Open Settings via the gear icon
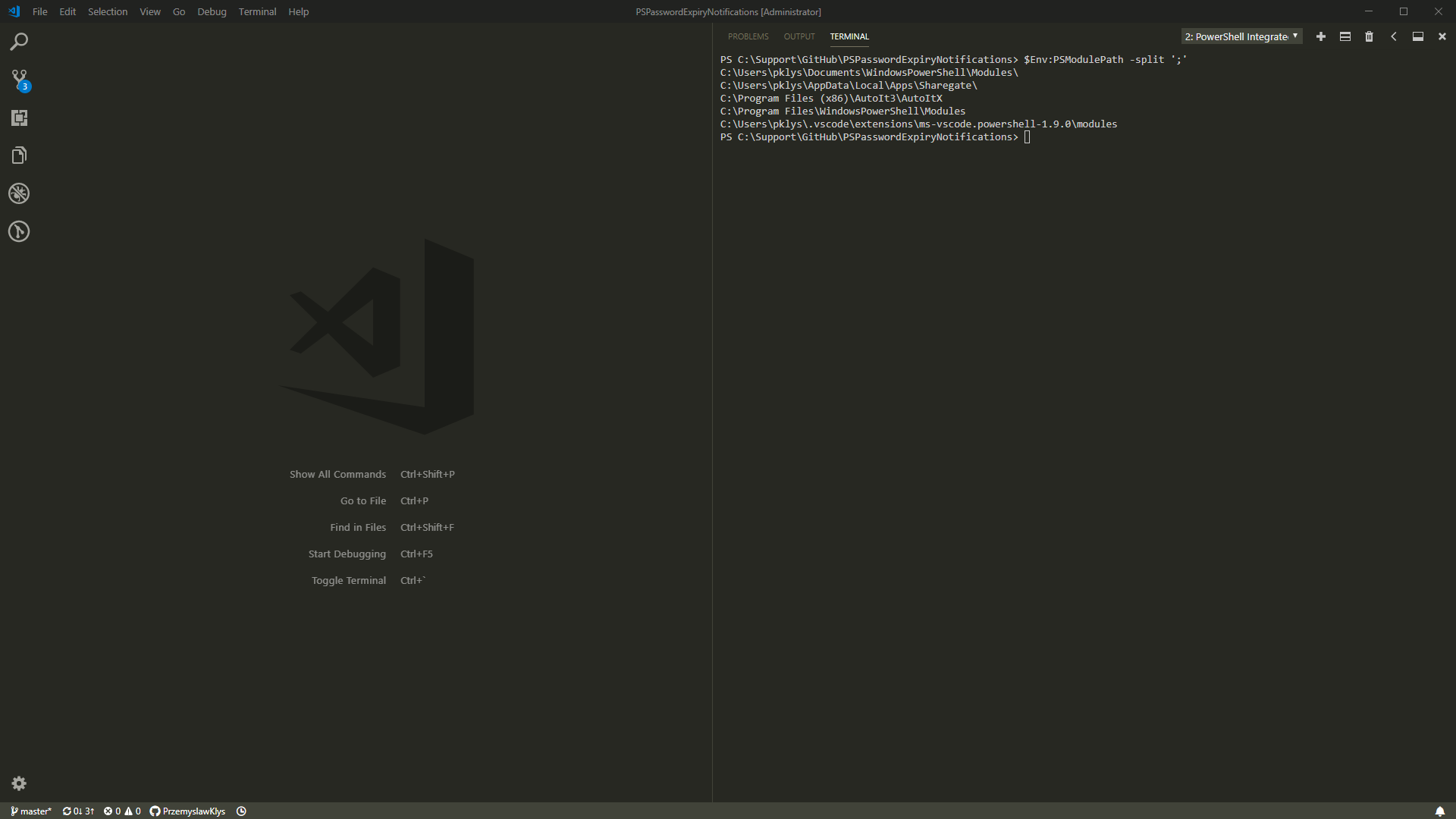 tap(19, 783)
